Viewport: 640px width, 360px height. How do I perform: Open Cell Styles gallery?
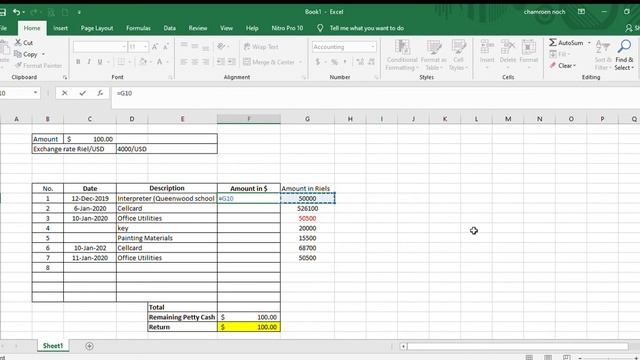pyautogui.click(x=458, y=55)
